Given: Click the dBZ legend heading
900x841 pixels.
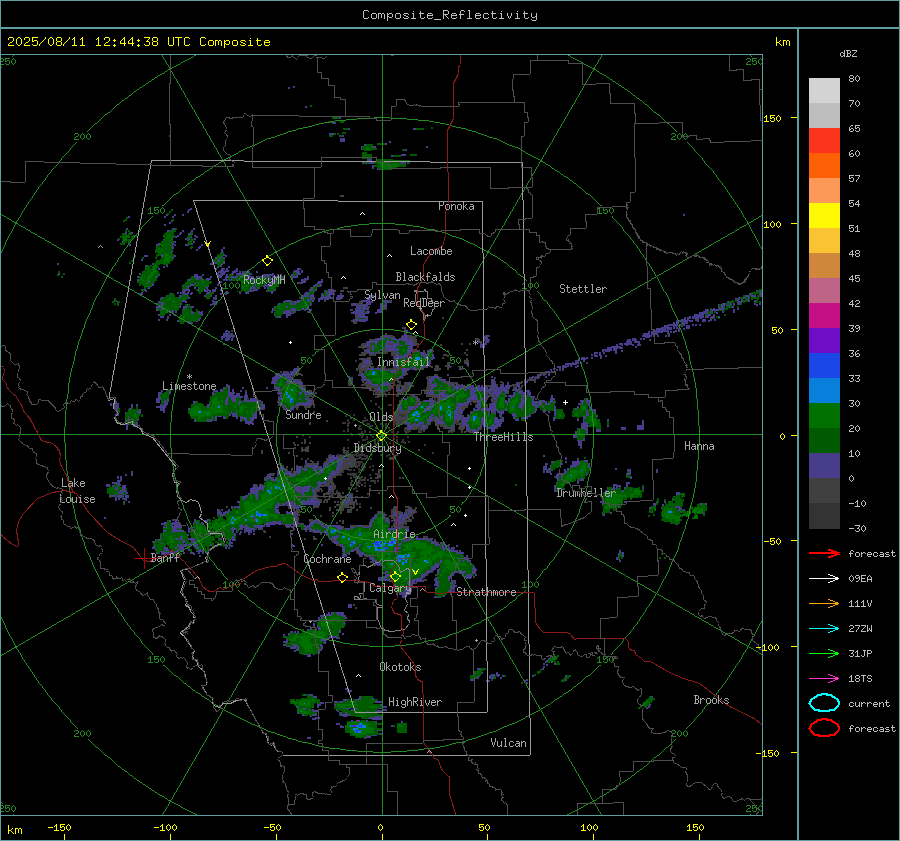Looking at the screenshot, I should click(848, 54).
